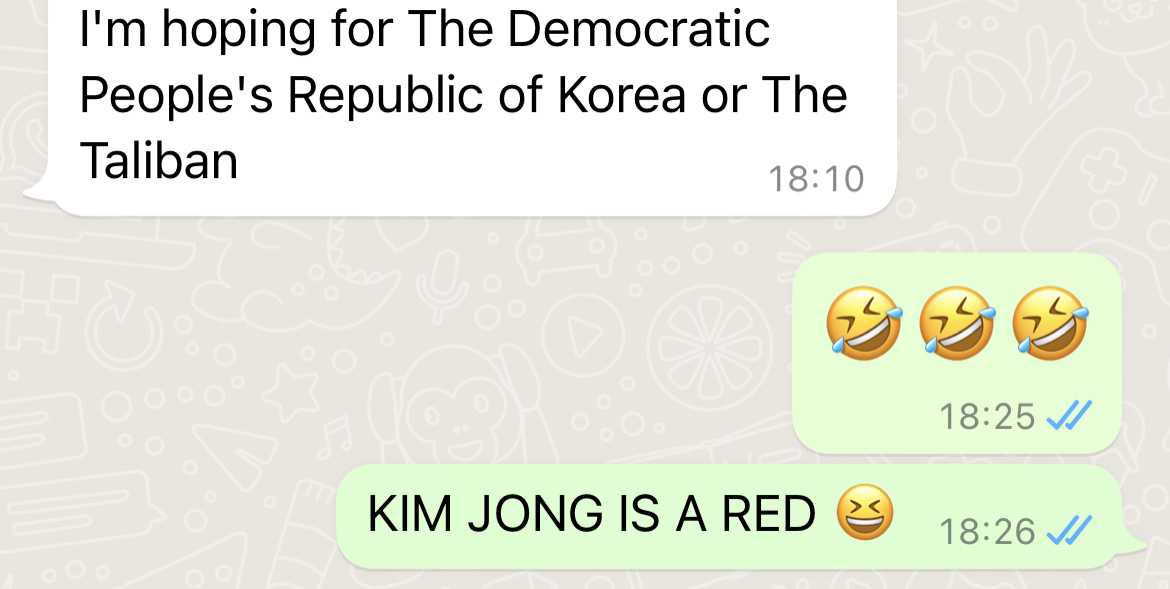Select the received message mentioning The Taliban

(x=470, y=107)
